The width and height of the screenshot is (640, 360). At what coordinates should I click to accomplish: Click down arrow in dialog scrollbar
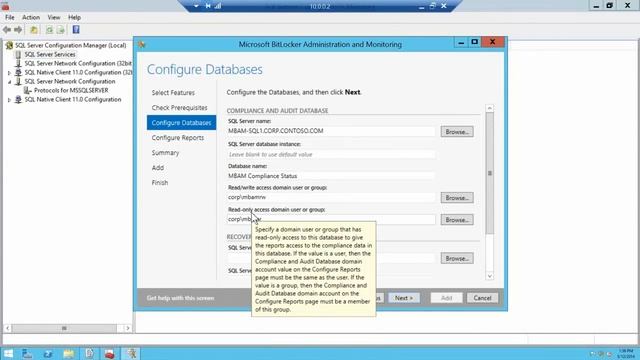490,276
